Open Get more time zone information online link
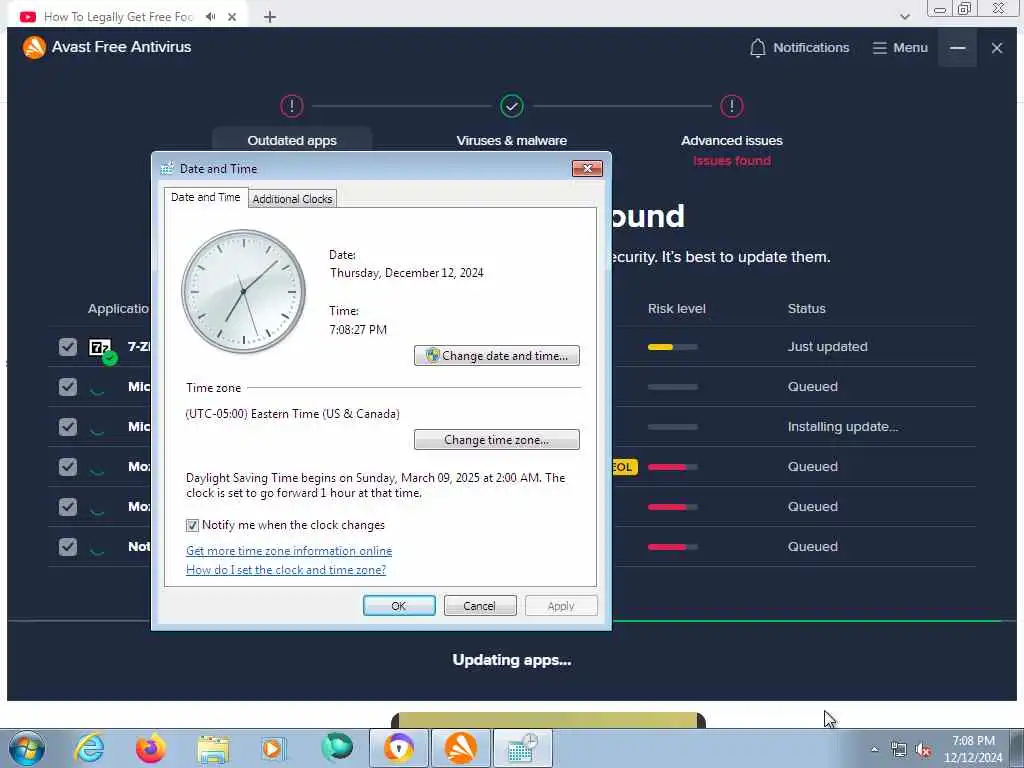This screenshot has height=768, width=1024. click(289, 551)
